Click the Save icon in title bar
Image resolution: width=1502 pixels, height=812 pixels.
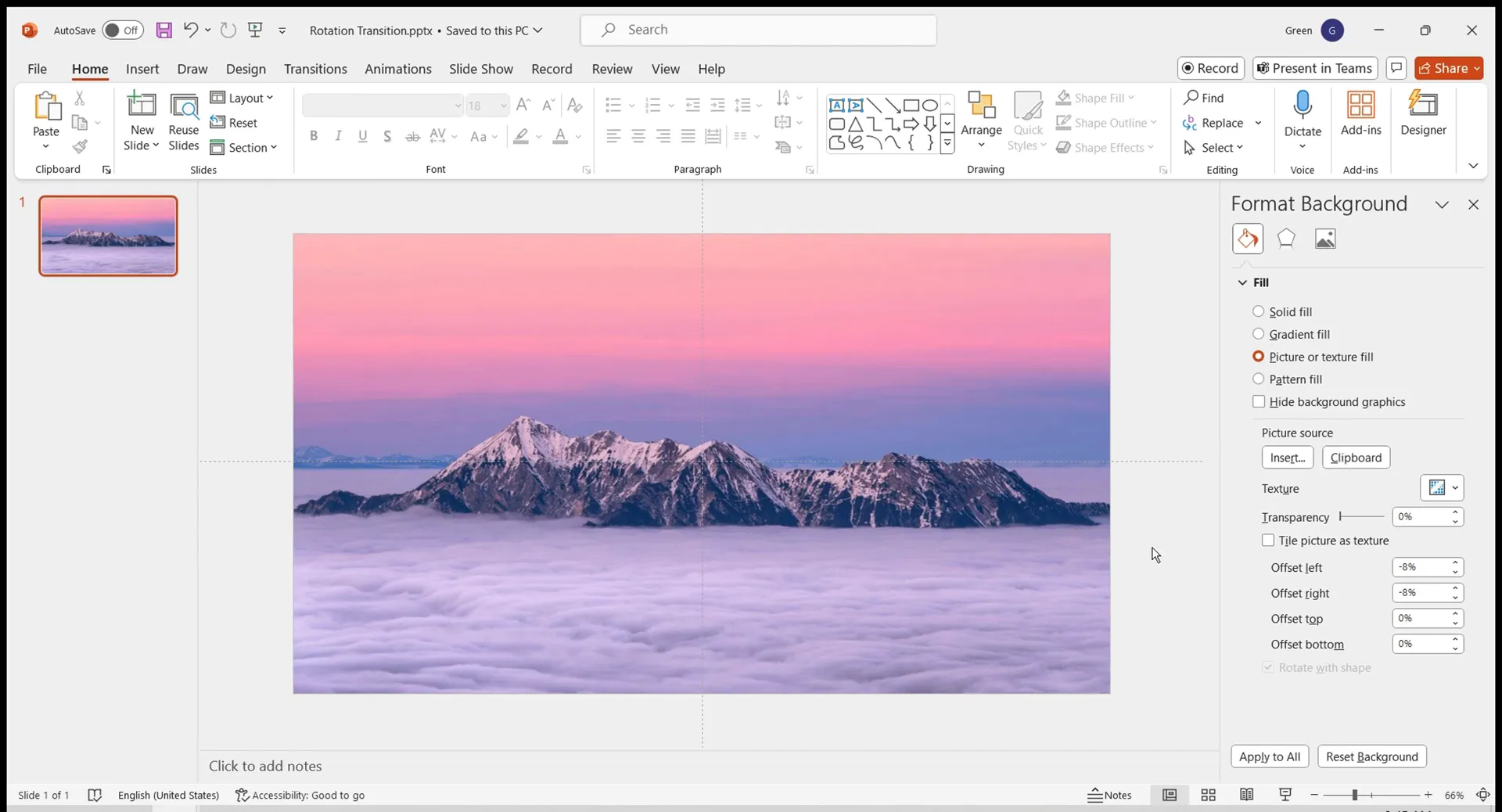163,31
